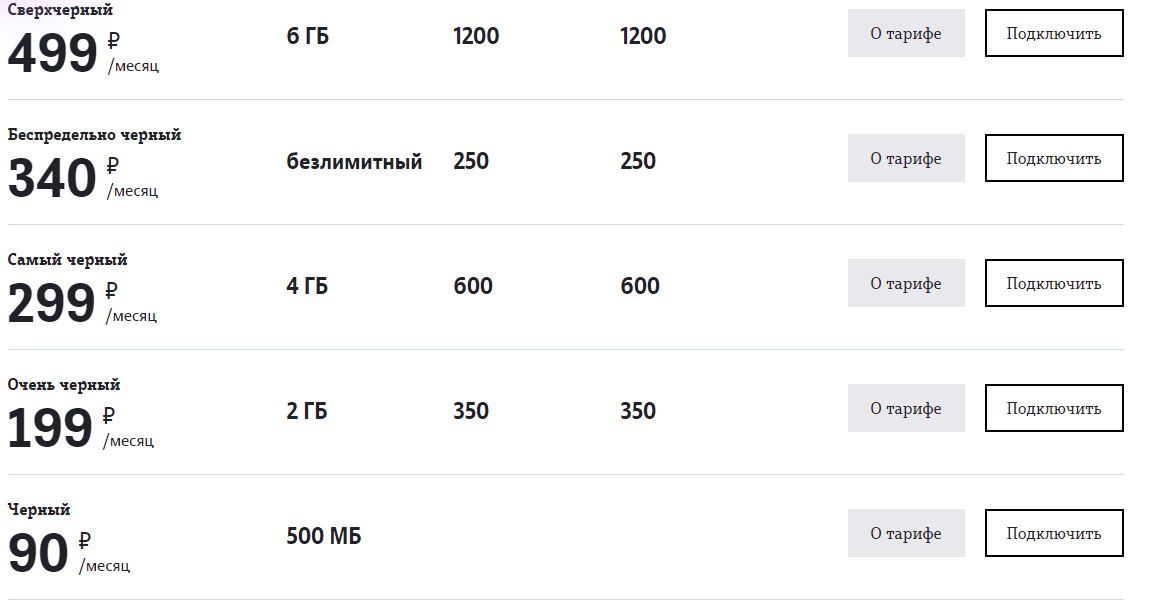Click the безлимитный internet value
The height and width of the screenshot is (605, 1155).
point(354,161)
